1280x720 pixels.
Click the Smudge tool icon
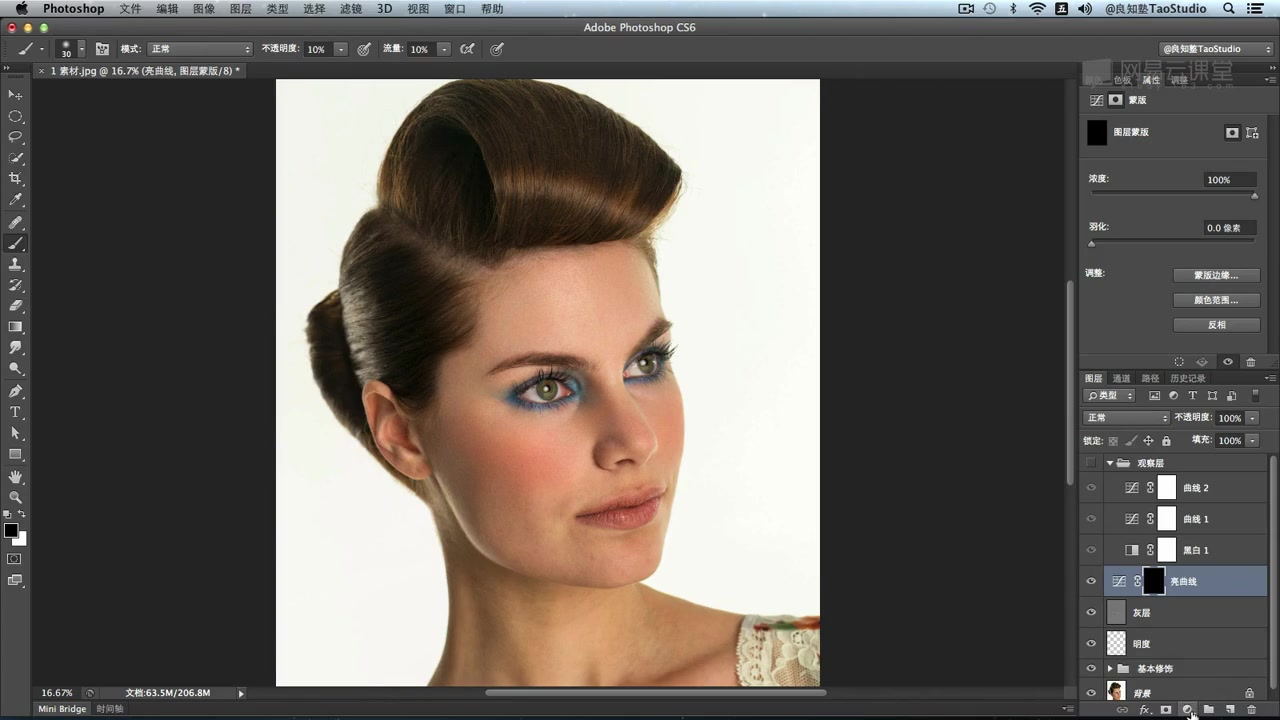[15, 348]
